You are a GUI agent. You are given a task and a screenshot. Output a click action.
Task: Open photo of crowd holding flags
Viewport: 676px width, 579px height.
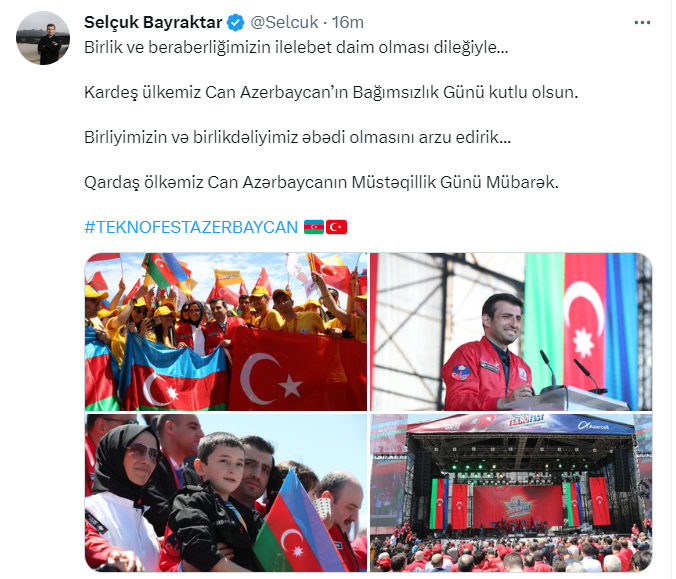tap(226, 332)
